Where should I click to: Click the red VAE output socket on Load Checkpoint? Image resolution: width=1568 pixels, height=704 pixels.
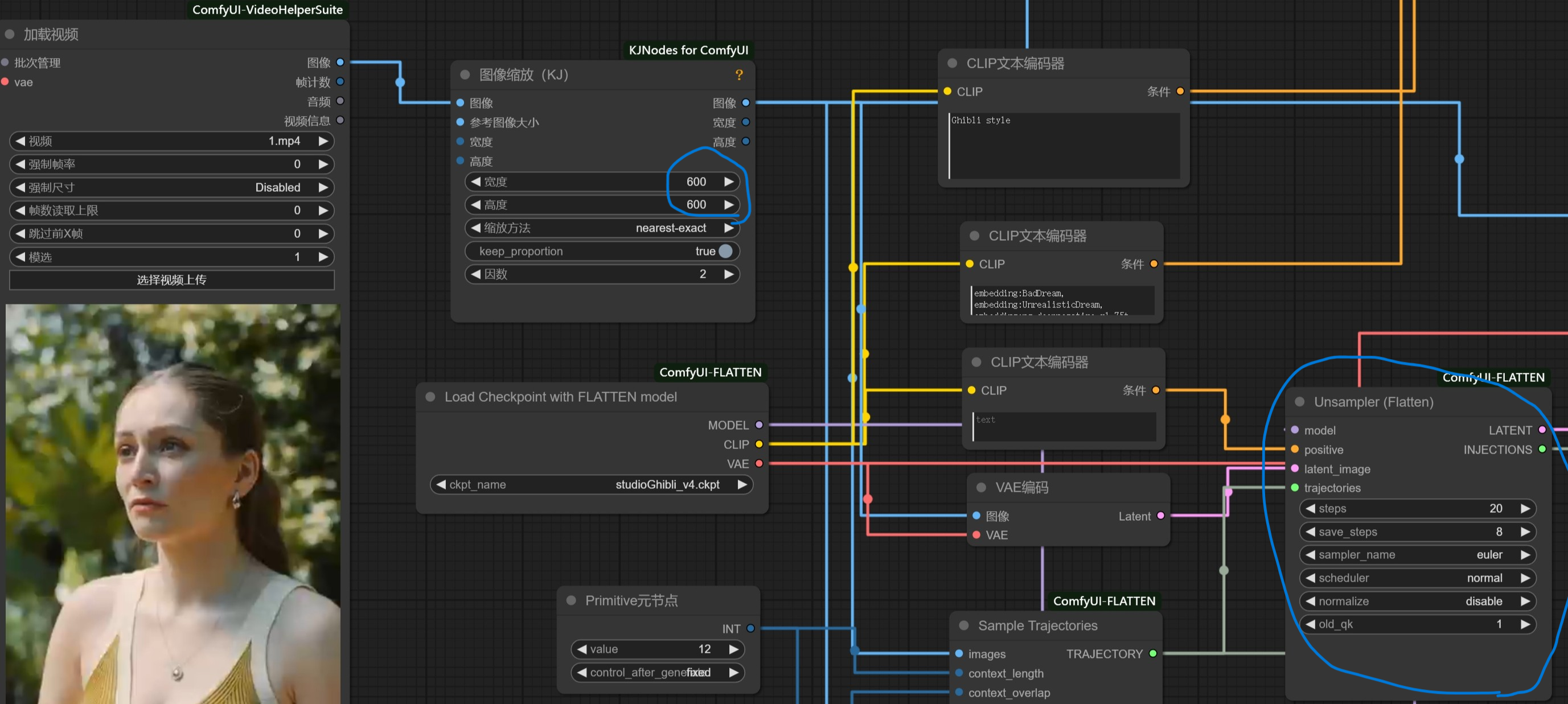coord(759,464)
